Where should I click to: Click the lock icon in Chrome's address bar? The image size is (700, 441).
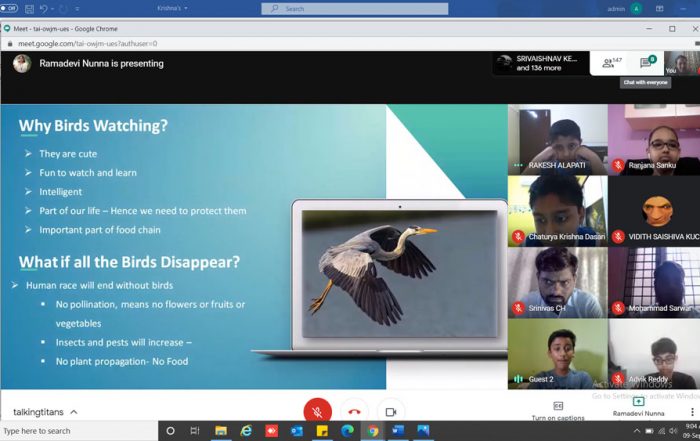click(x=9, y=44)
